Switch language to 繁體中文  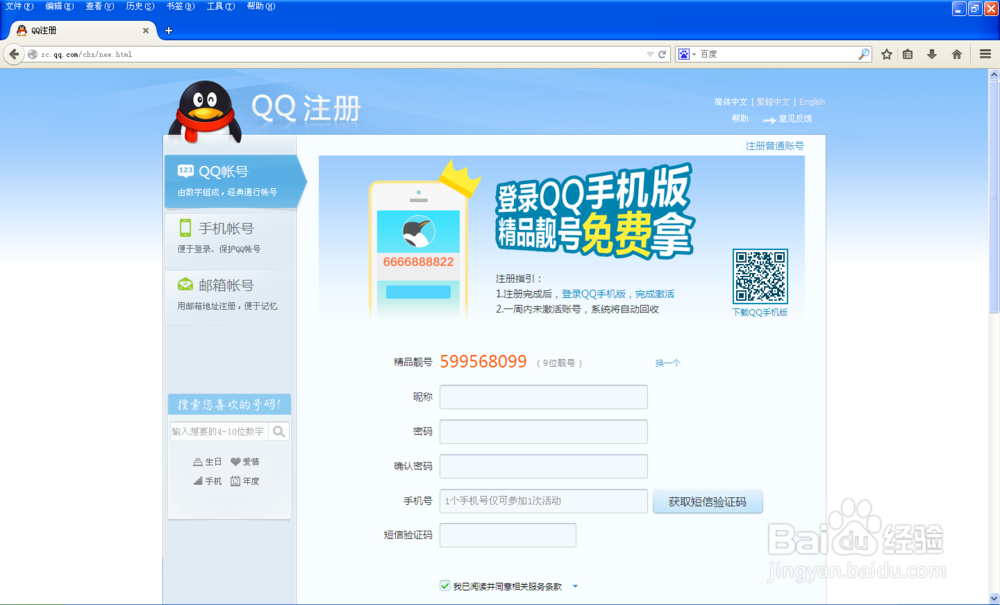(773, 102)
